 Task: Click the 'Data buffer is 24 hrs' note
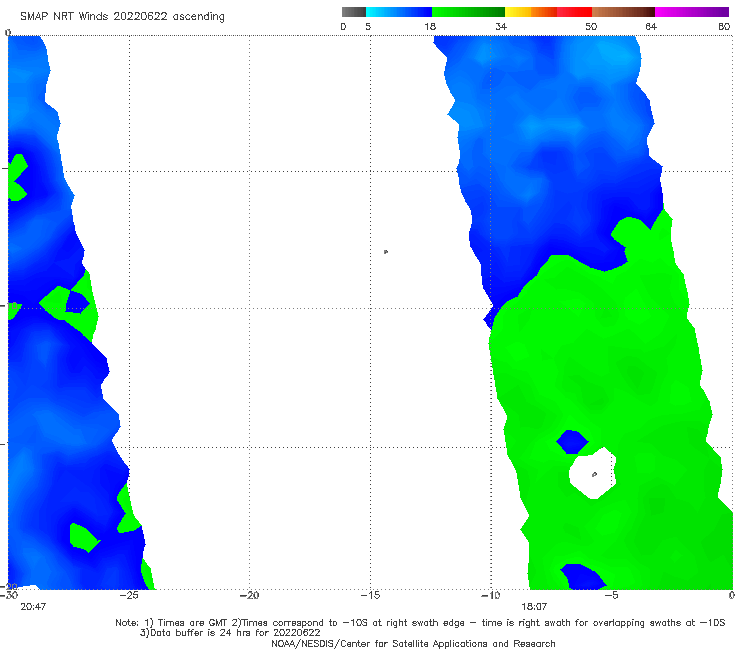pos(230,633)
